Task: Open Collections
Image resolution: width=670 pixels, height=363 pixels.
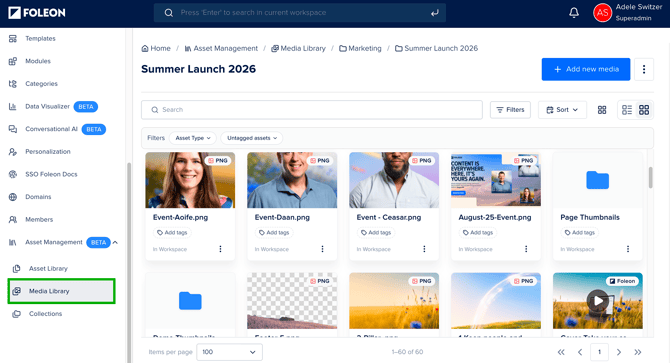Action: [x=45, y=314]
